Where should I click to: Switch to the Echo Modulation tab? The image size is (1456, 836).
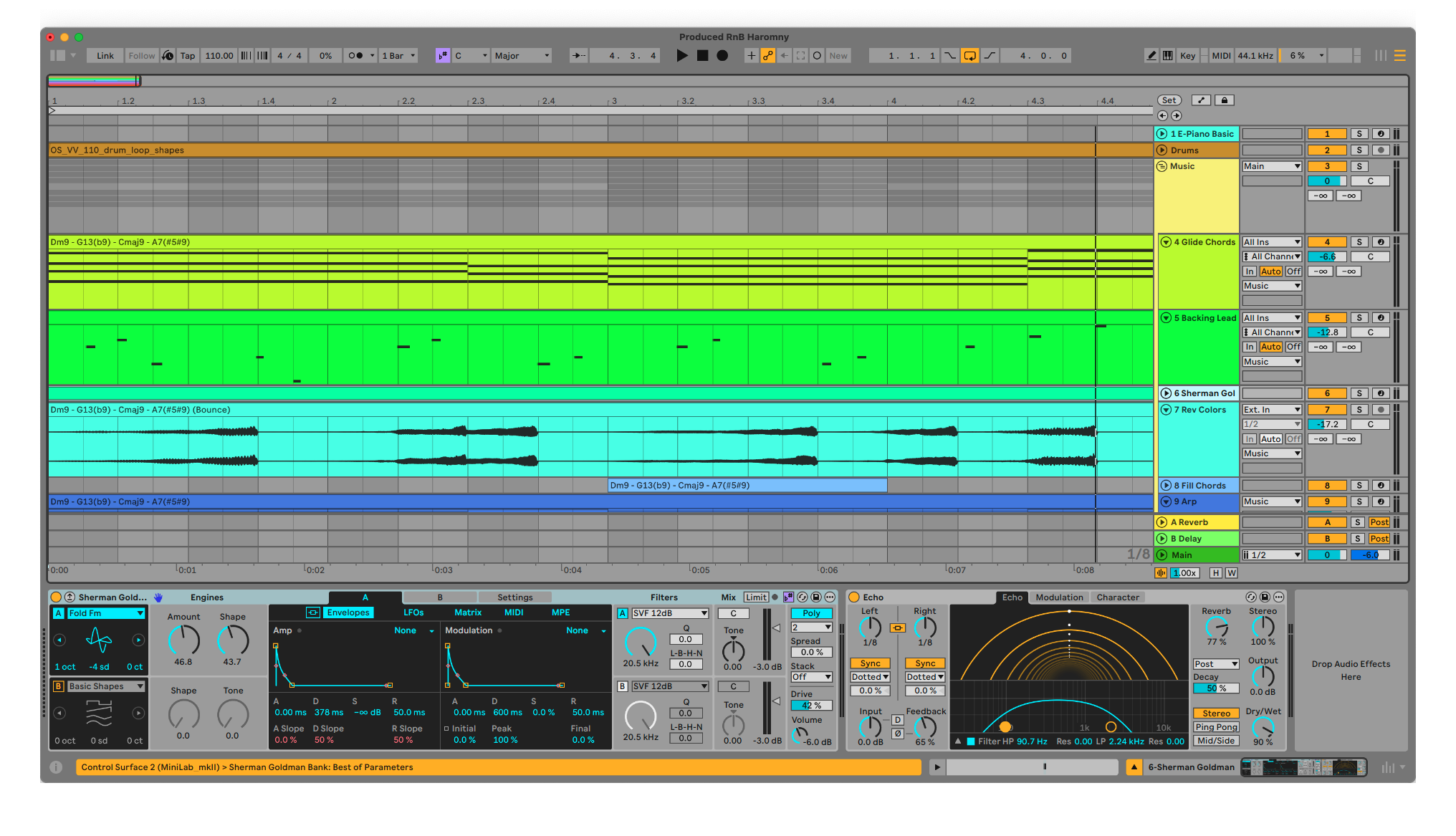tap(1059, 597)
